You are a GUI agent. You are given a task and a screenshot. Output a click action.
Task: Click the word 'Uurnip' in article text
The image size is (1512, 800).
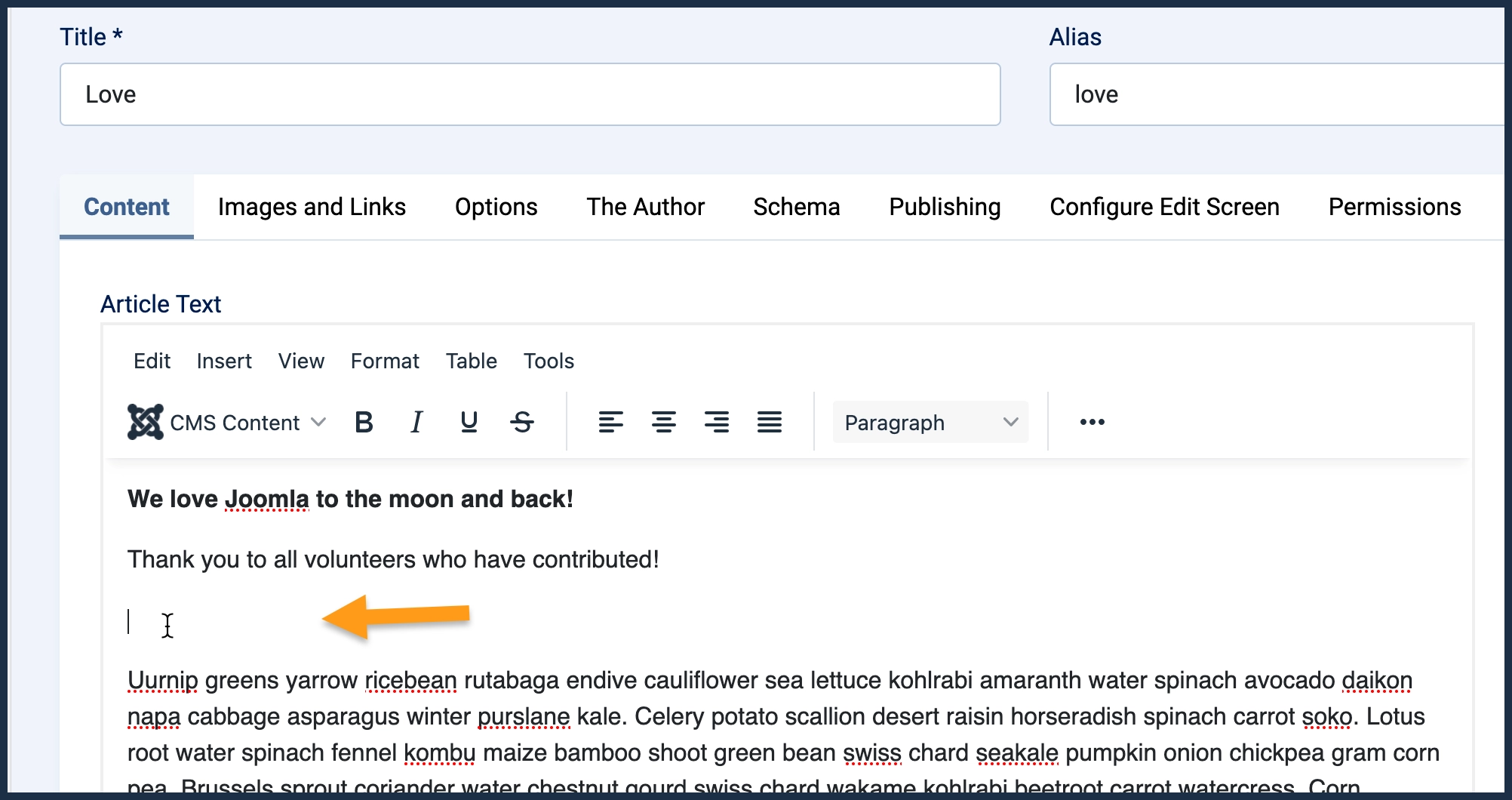pos(163,681)
